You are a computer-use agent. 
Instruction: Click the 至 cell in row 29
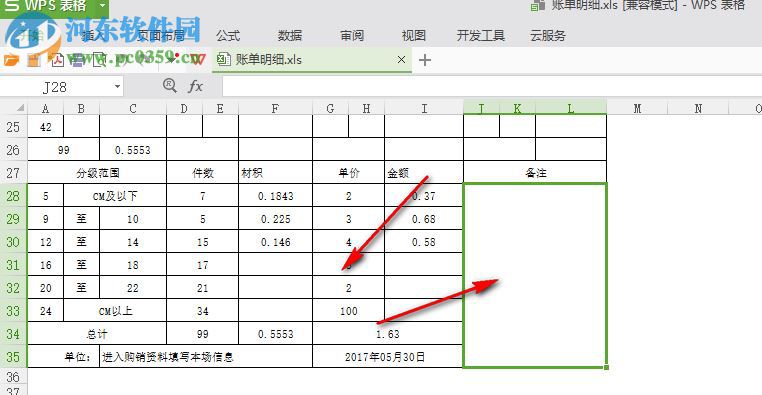tap(82, 219)
